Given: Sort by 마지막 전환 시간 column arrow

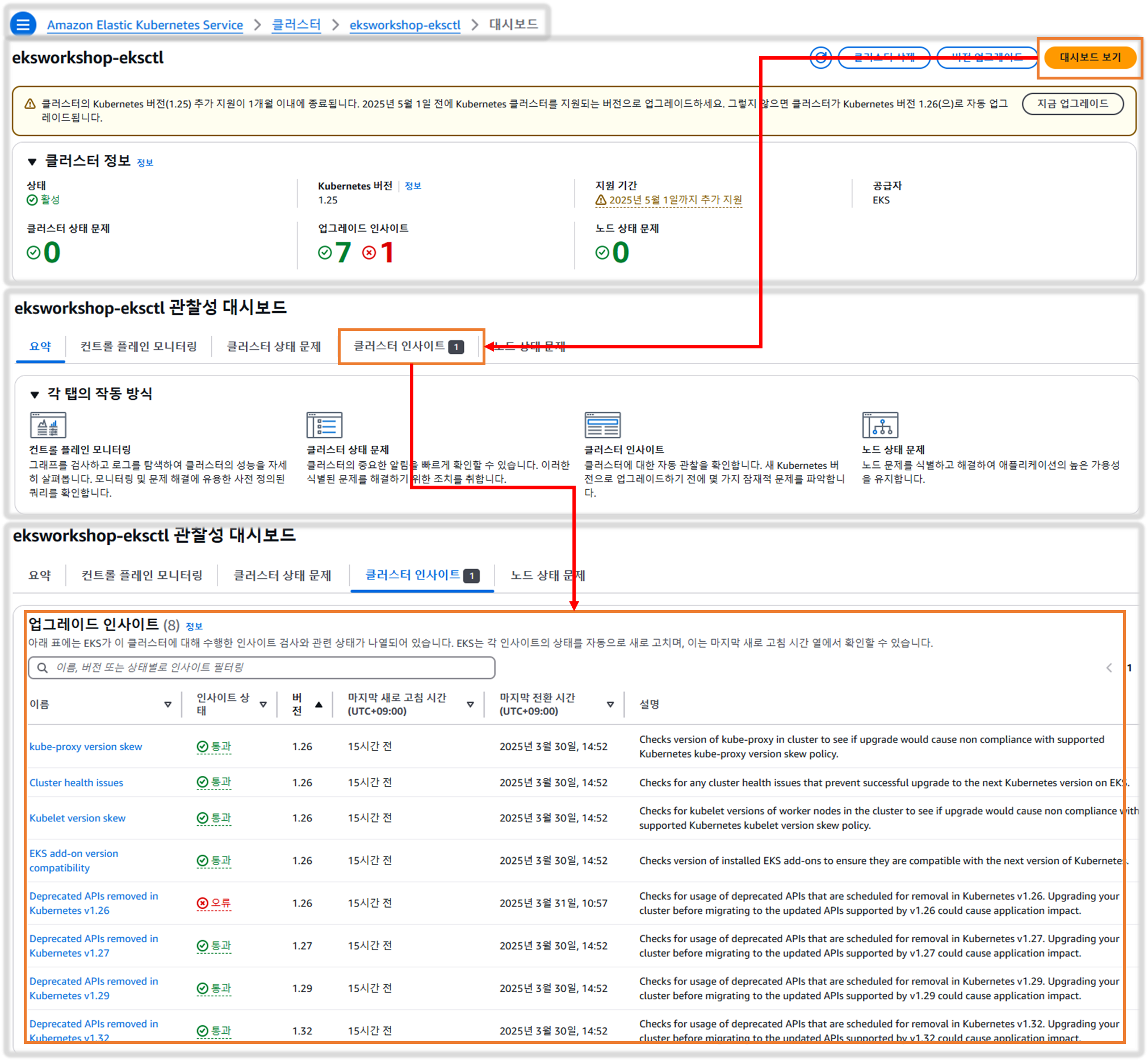Looking at the screenshot, I should point(610,704).
